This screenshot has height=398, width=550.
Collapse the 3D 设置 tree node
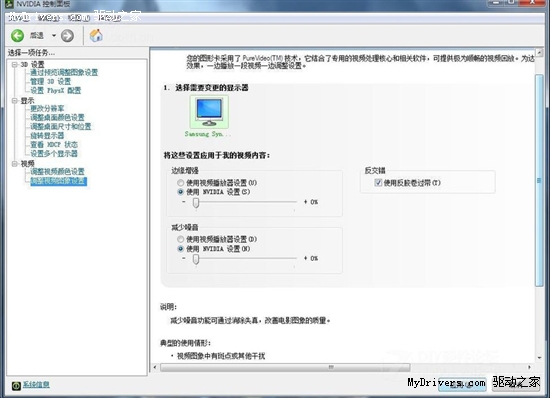pos(15,65)
